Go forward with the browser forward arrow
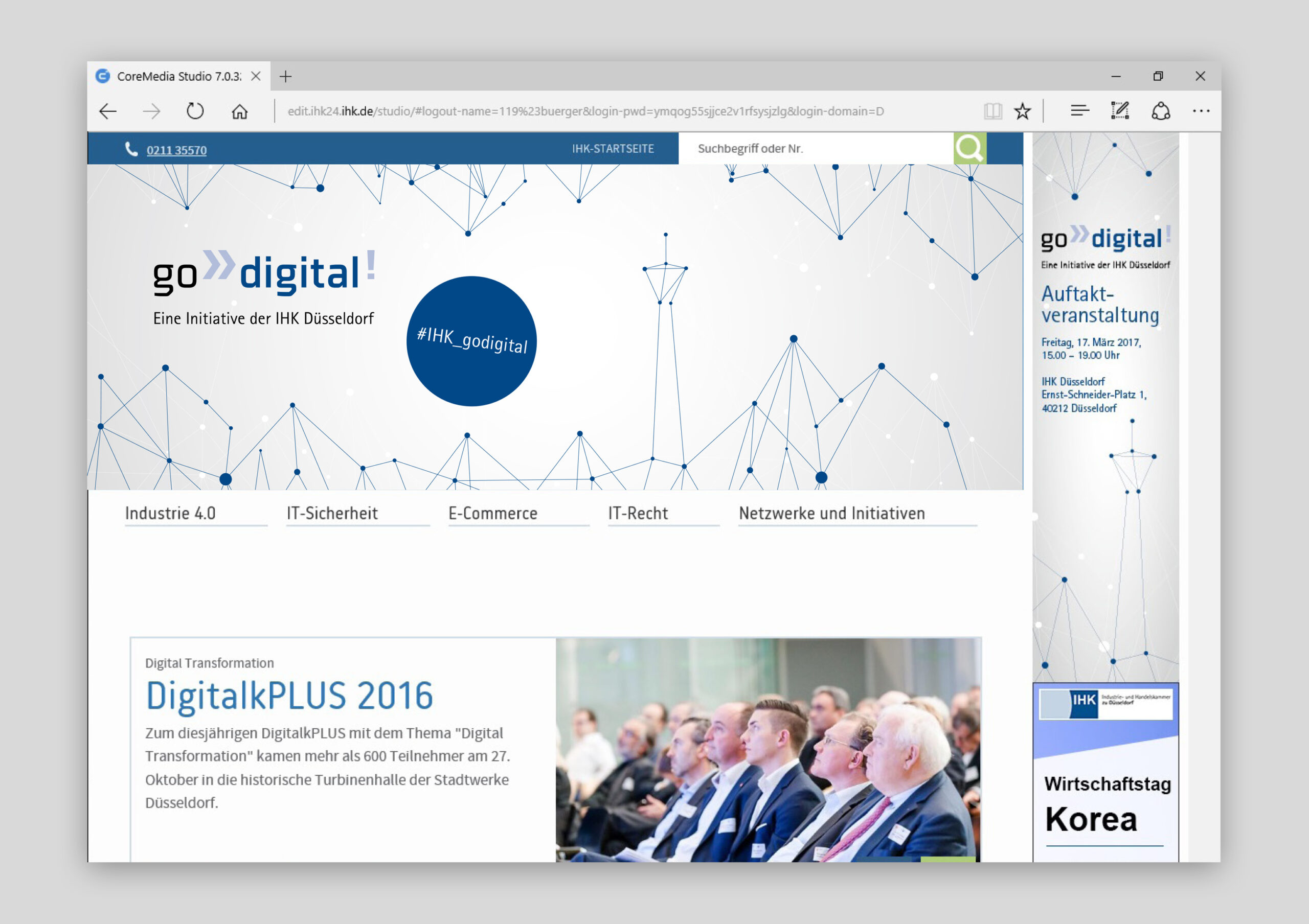 tap(151, 111)
